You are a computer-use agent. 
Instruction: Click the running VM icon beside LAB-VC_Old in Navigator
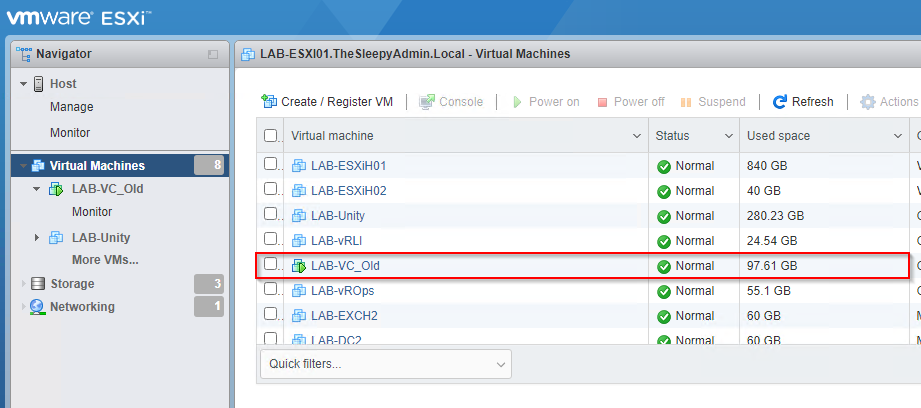point(56,189)
